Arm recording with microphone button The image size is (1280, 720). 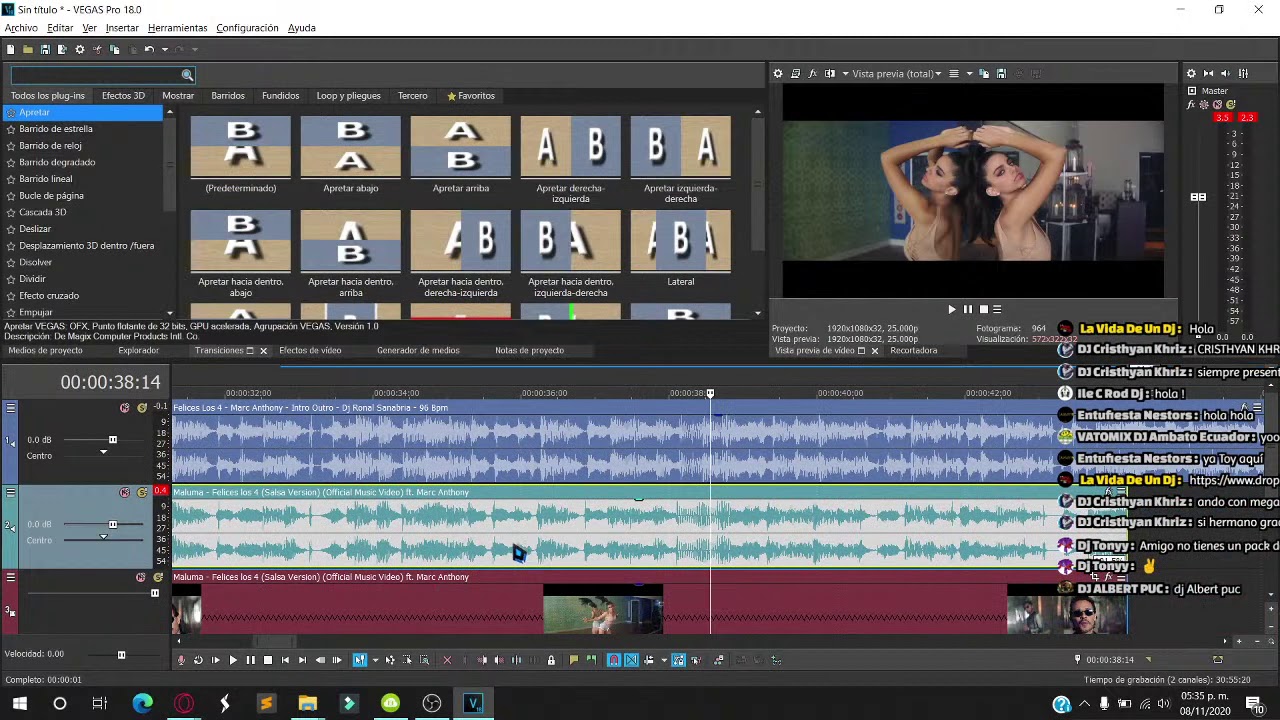[181, 660]
